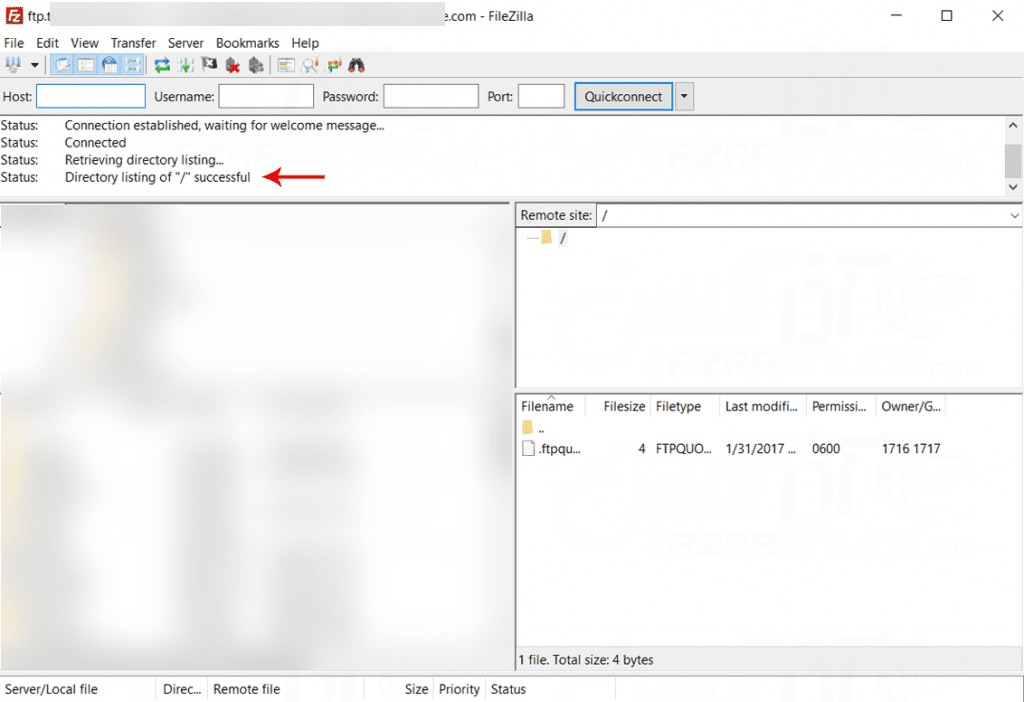The height and width of the screenshot is (702, 1024).
Task: Open the Bookmarks menu
Action: [x=248, y=43]
